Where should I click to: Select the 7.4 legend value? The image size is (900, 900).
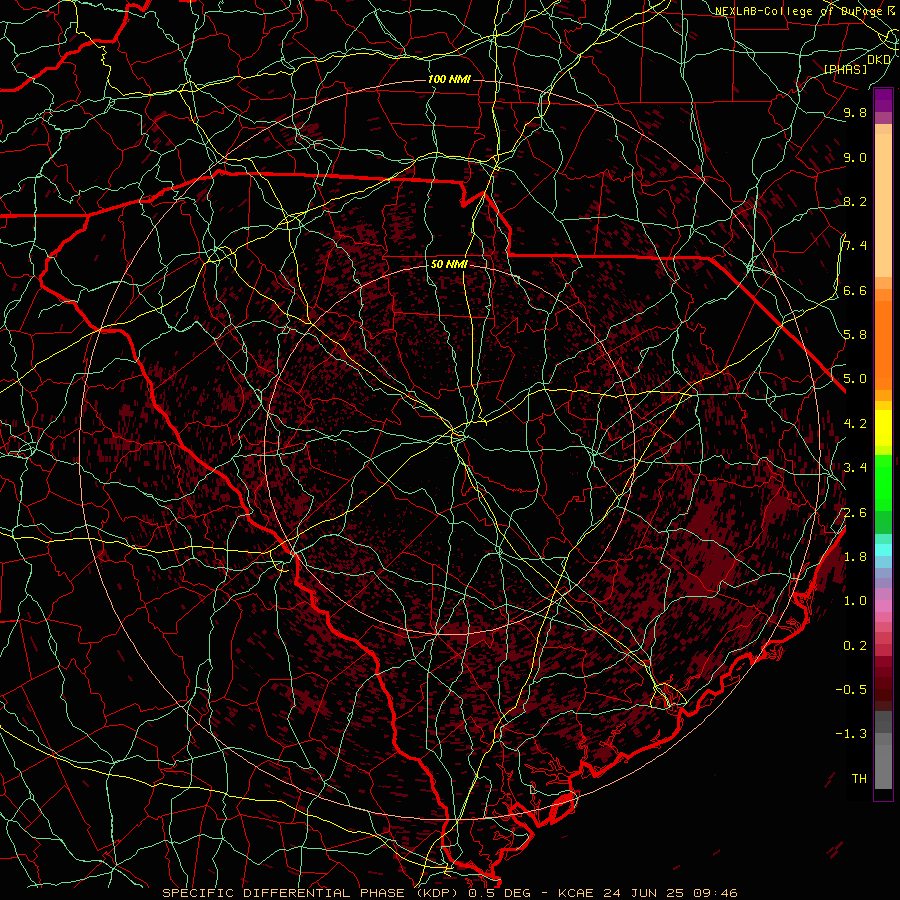[855, 246]
